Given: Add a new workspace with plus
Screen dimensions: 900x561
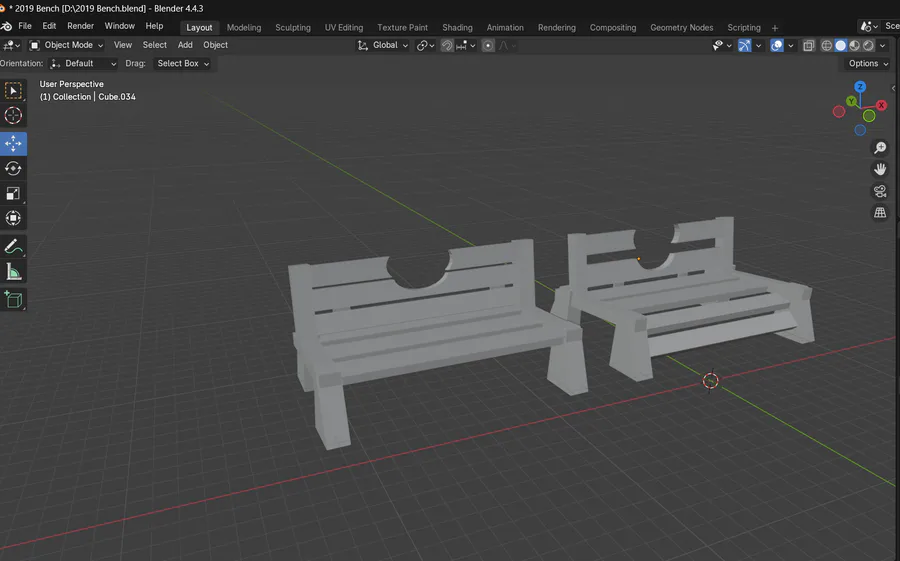Looking at the screenshot, I should 775,28.
